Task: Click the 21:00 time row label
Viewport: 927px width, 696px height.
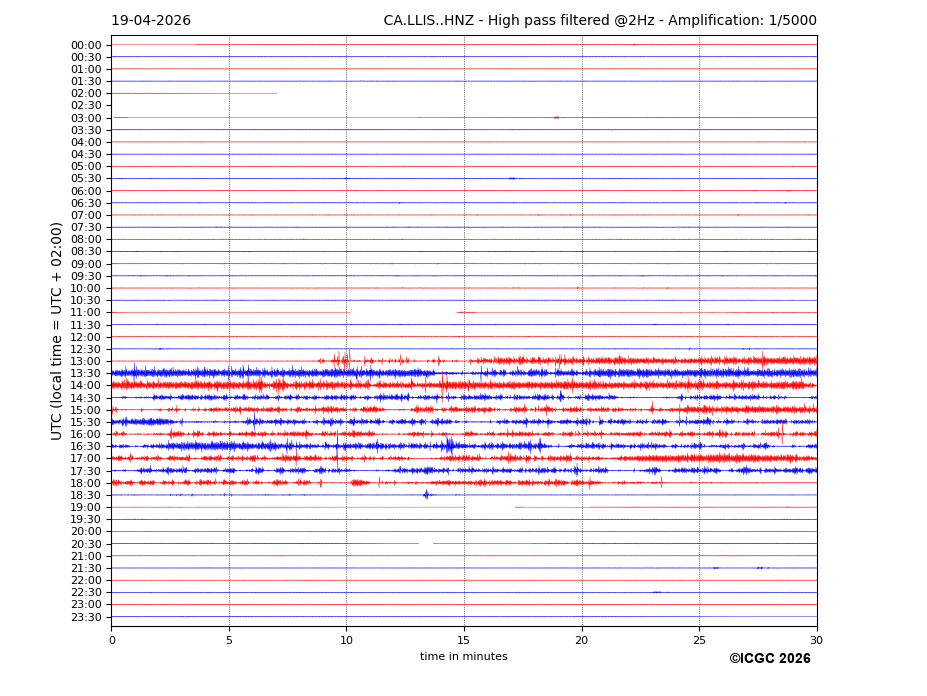Action: [x=85, y=556]
